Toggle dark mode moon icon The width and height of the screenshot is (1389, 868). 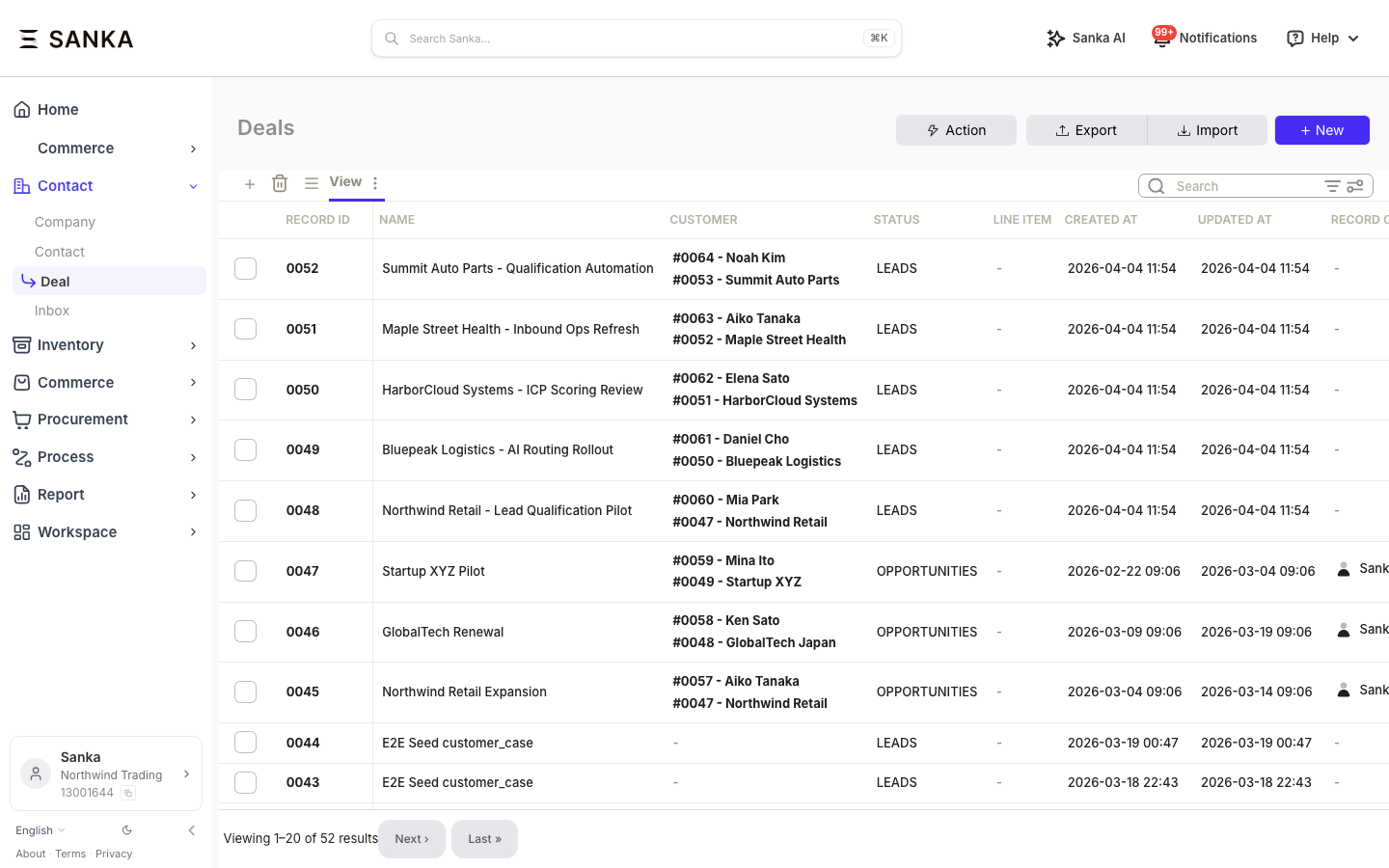(127, 830)
